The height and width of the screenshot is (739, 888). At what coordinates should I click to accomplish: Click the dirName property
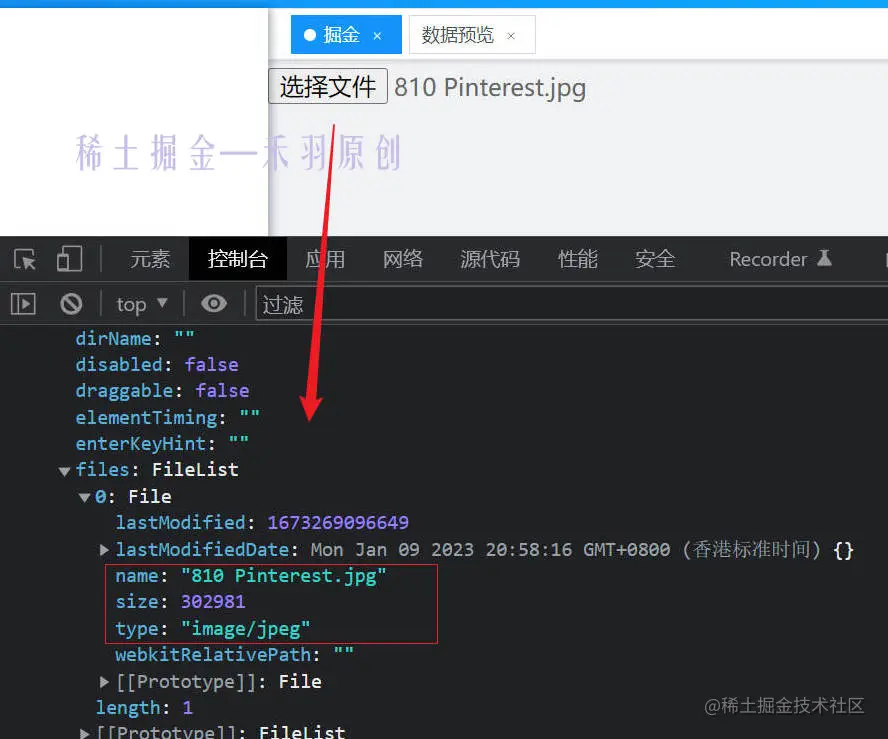pyautogui.click(x=135, y=338)
